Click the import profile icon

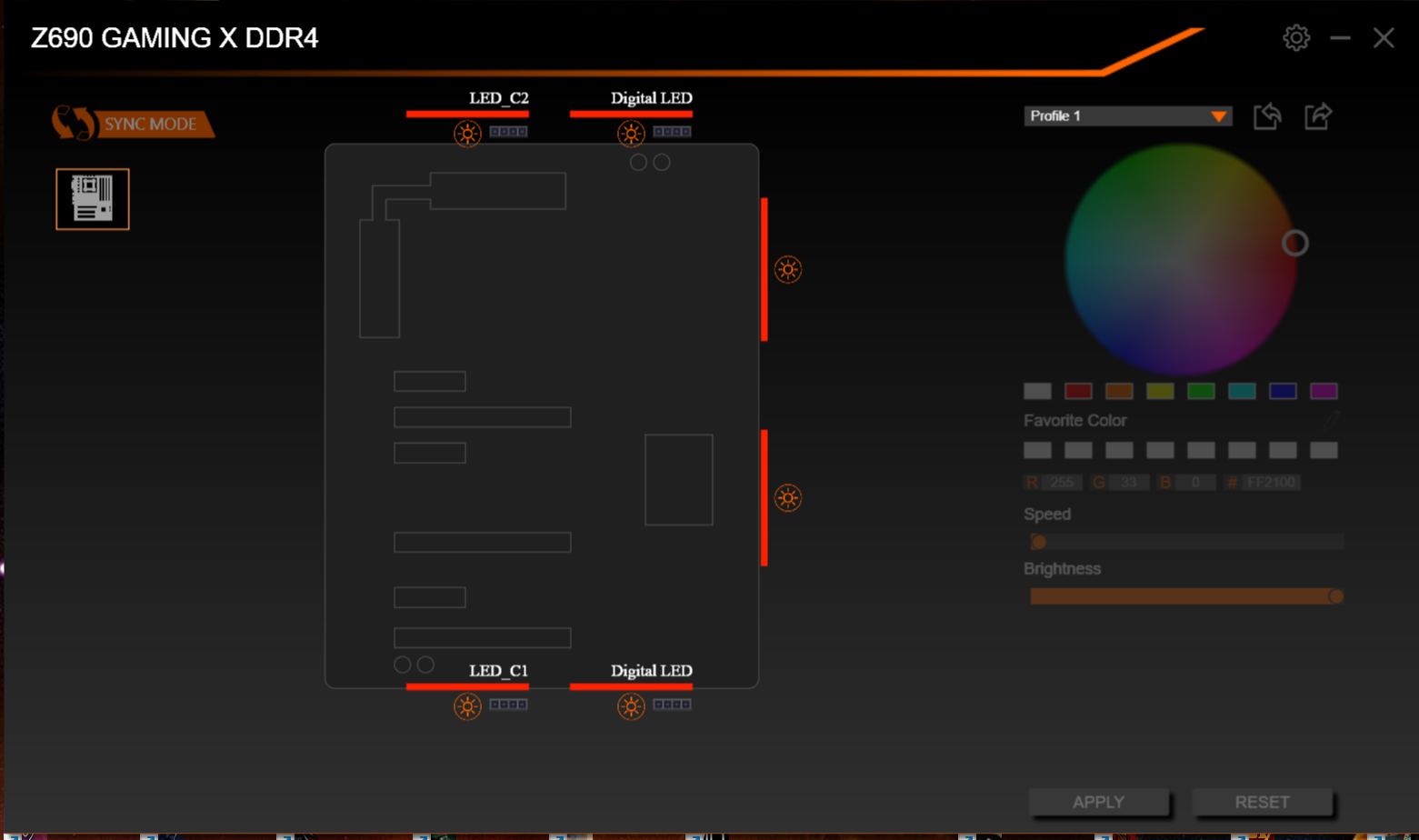[x=1267, y=116]
